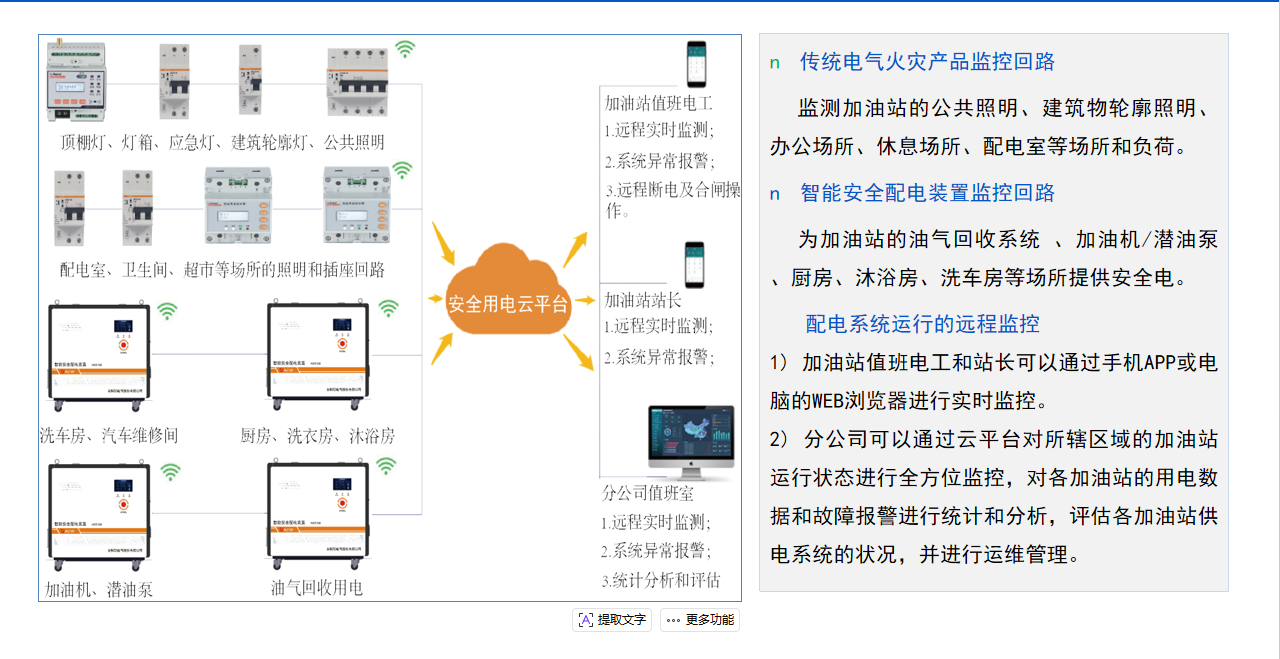Click the text 3.统计分析和评估
Image resolution: width=1280 pixels, height=659 pixels.
click(660, 580)
